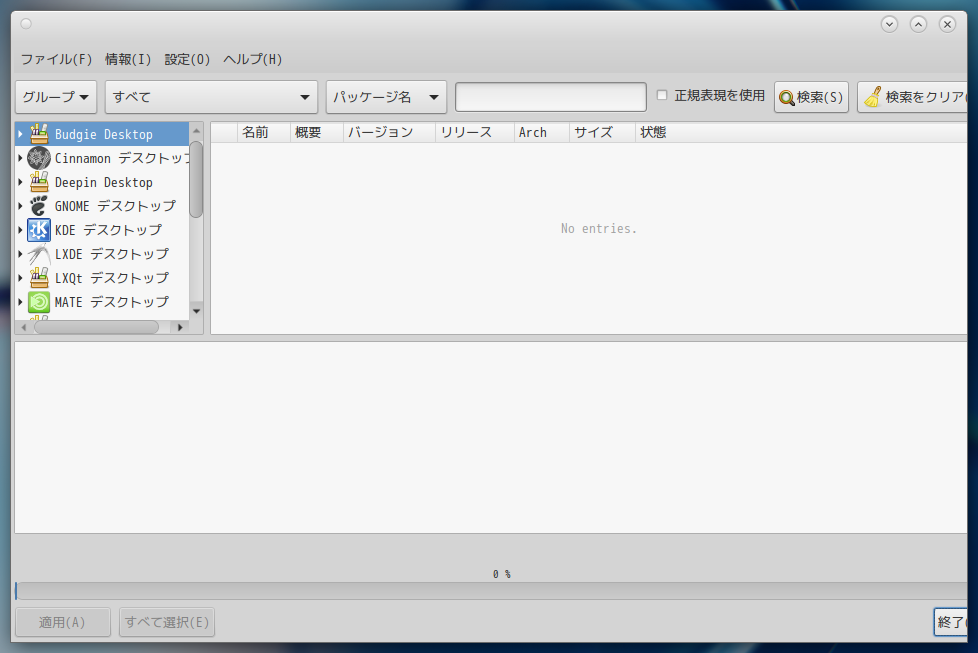
Task: Click the LXQt desktop icon
Action: 39,278
